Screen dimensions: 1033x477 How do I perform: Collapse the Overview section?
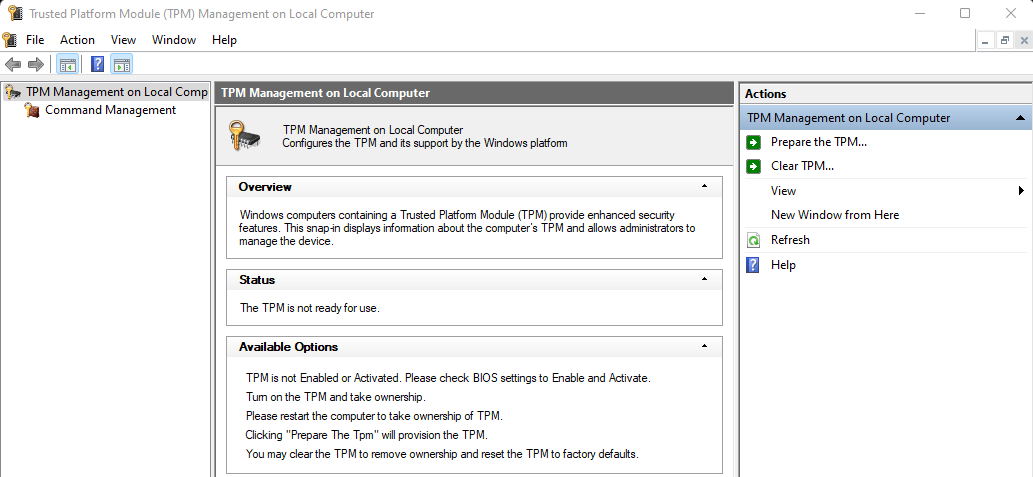tap(704, 187)
